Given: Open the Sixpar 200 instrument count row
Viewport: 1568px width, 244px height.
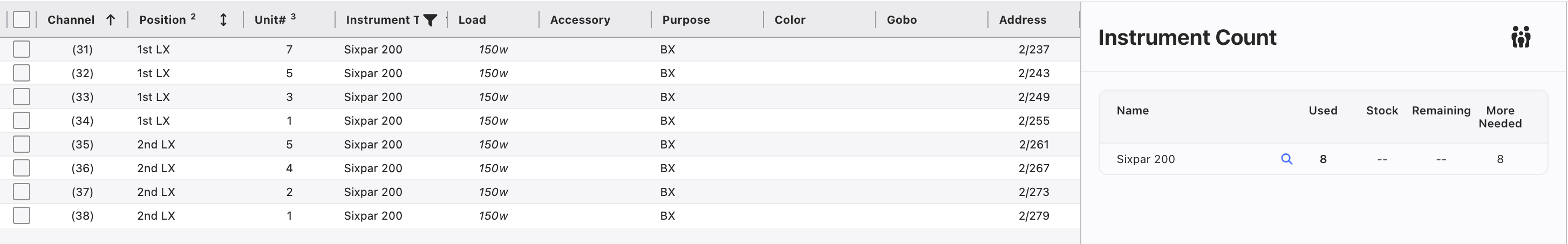Looking at the screenshot, I should 1146,159.
